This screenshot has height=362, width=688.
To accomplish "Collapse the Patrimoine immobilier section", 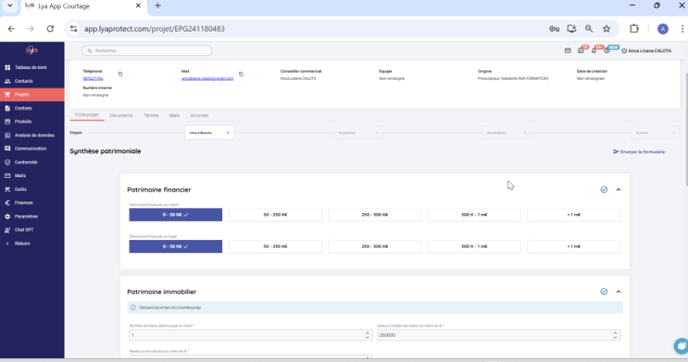I will pyautogui.click(x=619, y=292).
